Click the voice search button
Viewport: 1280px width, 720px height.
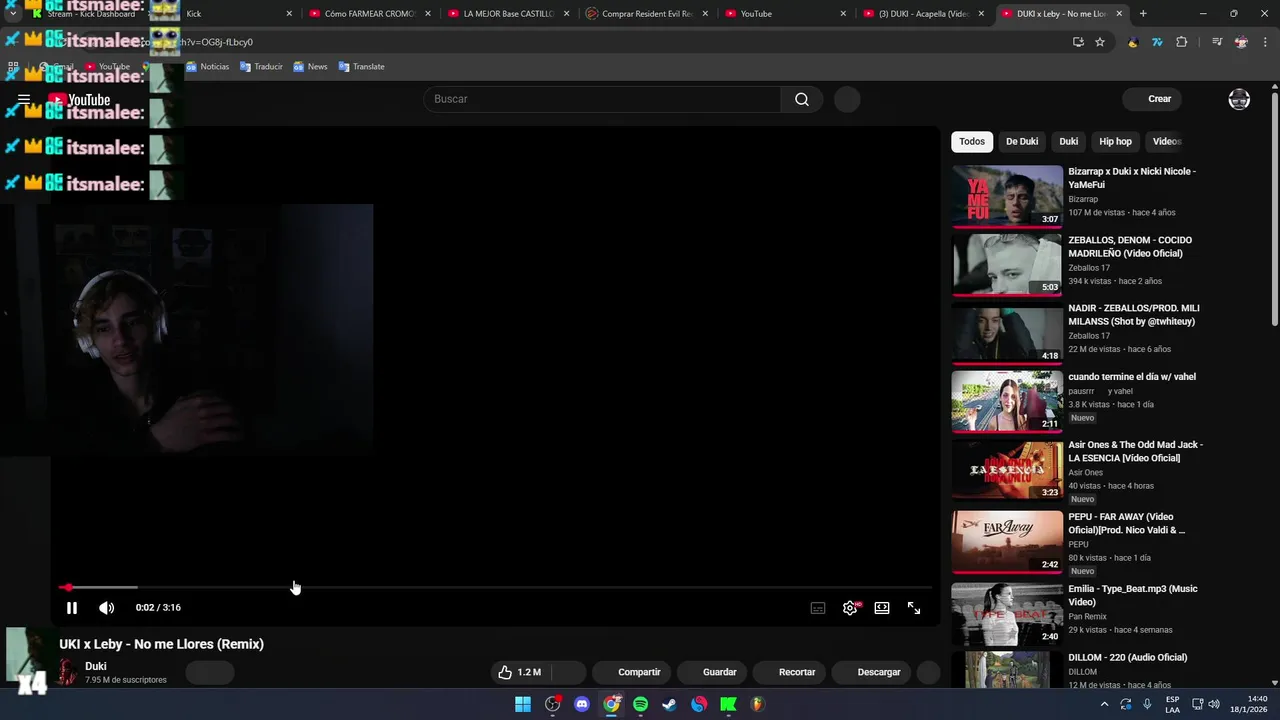(847, 99)
